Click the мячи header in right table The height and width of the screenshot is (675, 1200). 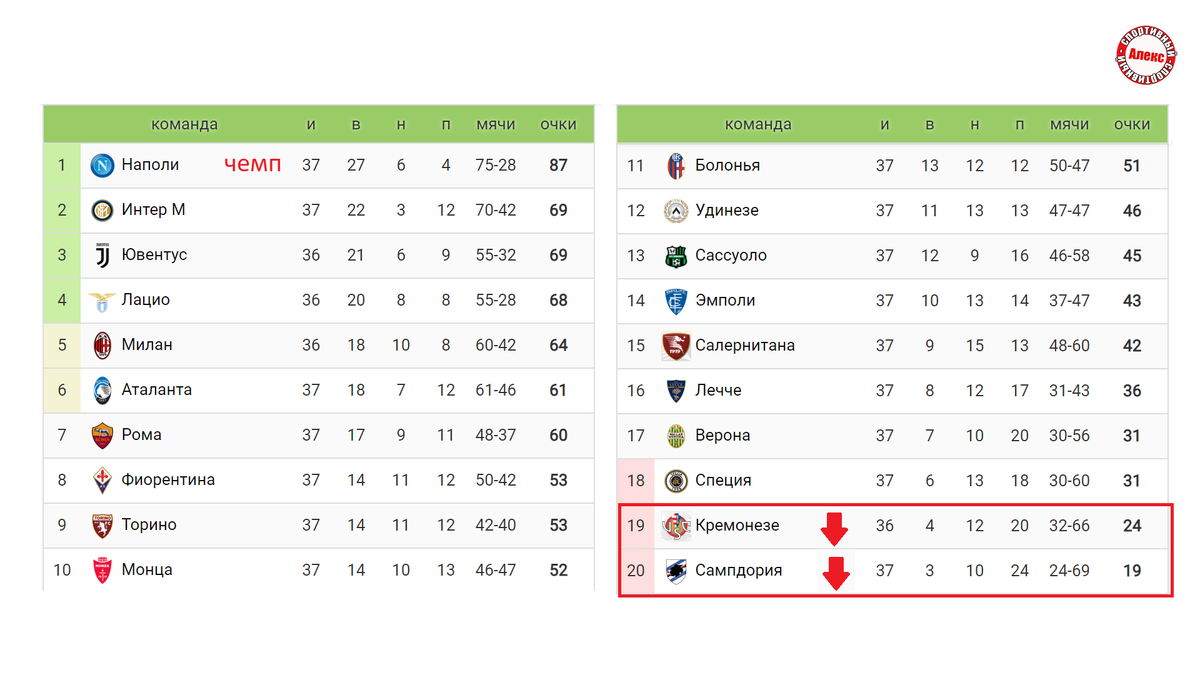(1069, 124)
